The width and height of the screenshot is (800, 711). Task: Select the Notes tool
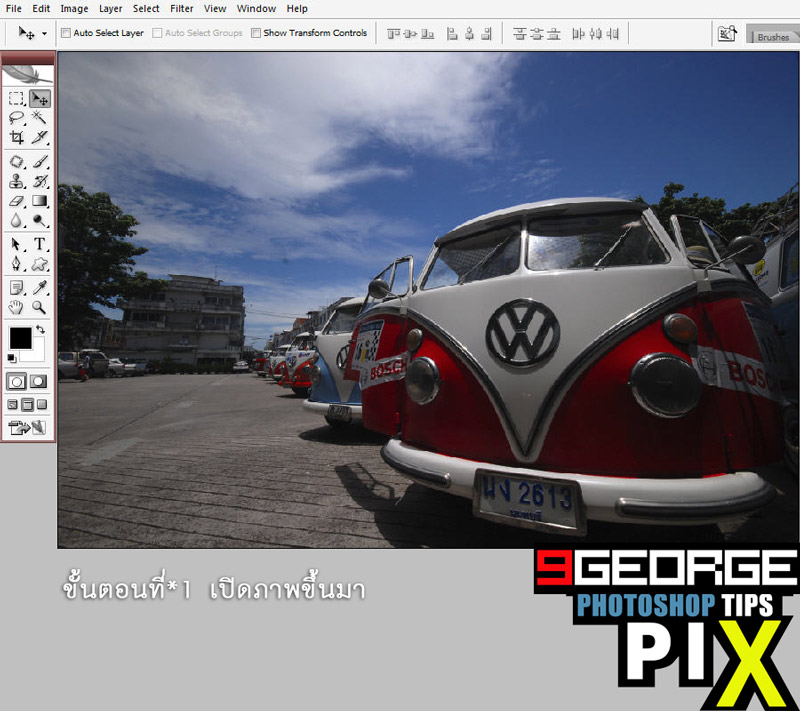(16, 288)
